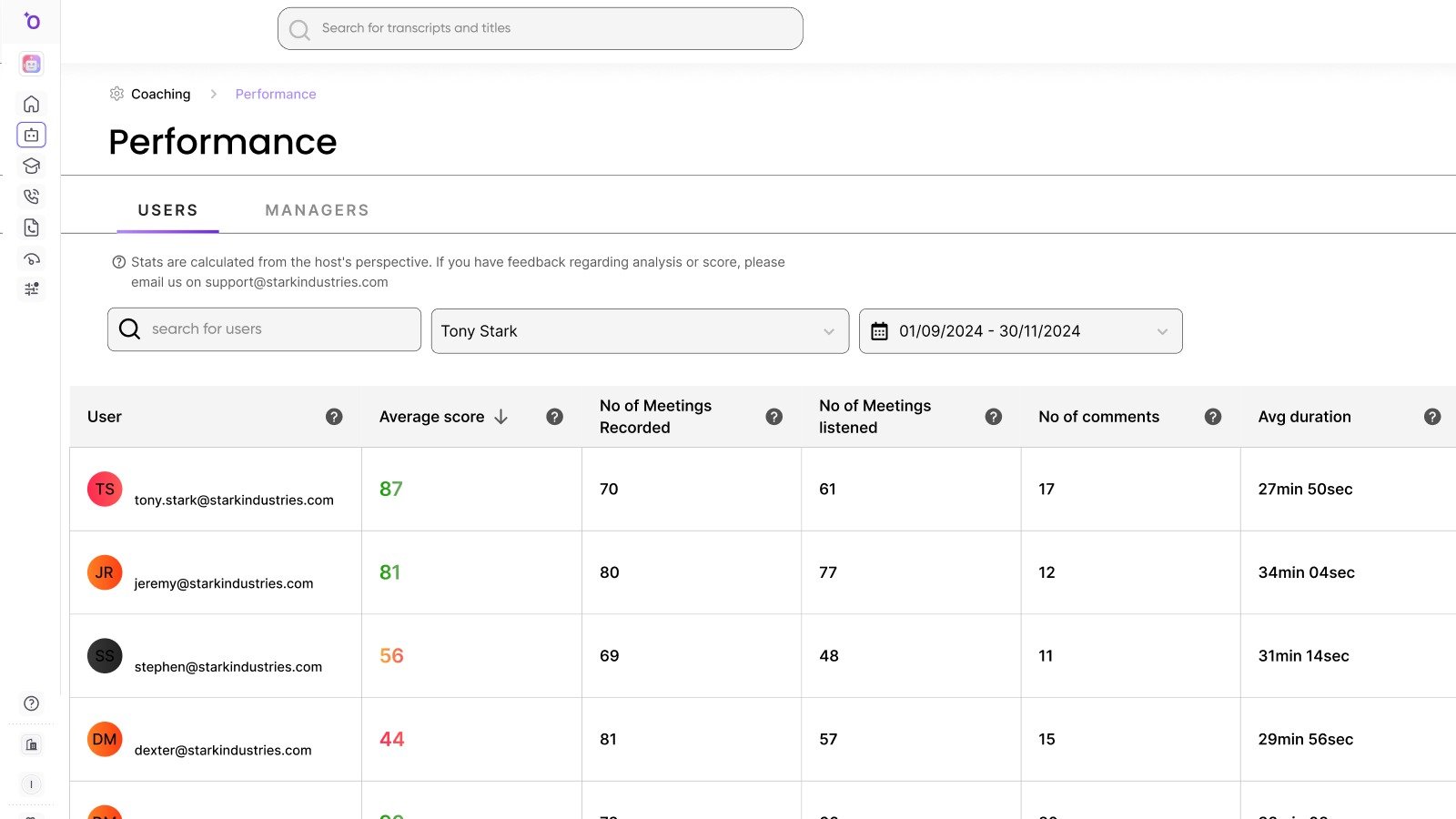Click the graduation cap coaching icon
Screen dimensions: 1456x819
click(x=31, y=166)
